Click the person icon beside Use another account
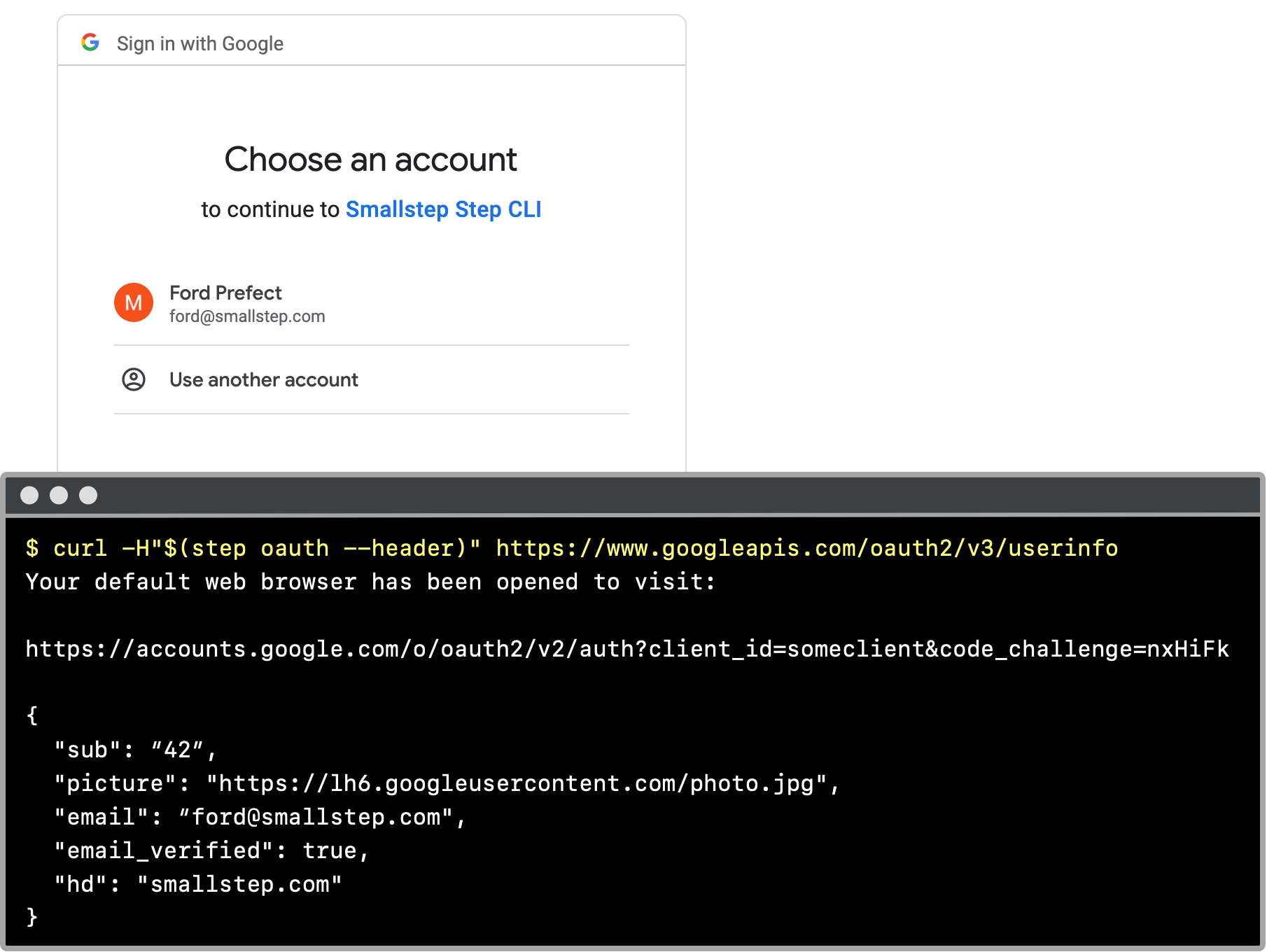 (134, 379)
